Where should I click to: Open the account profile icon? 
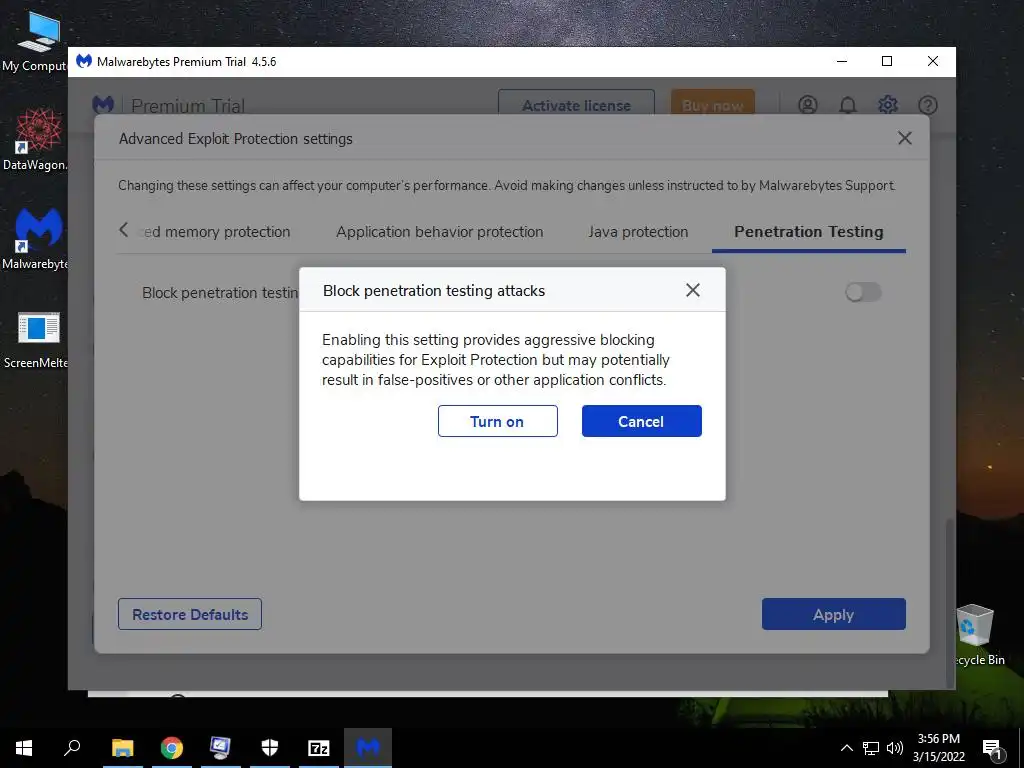(x=808, y=104)
